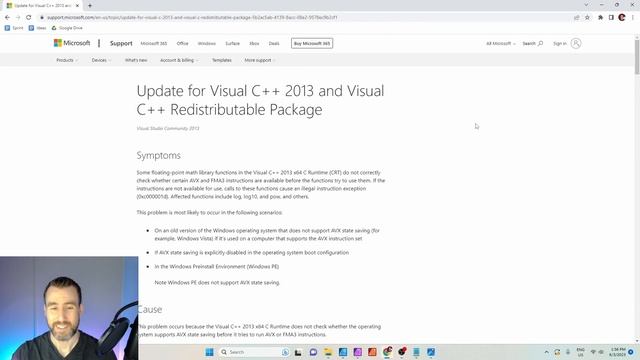
Task: Open the What's new link
Action: click(x=136, y=60)
